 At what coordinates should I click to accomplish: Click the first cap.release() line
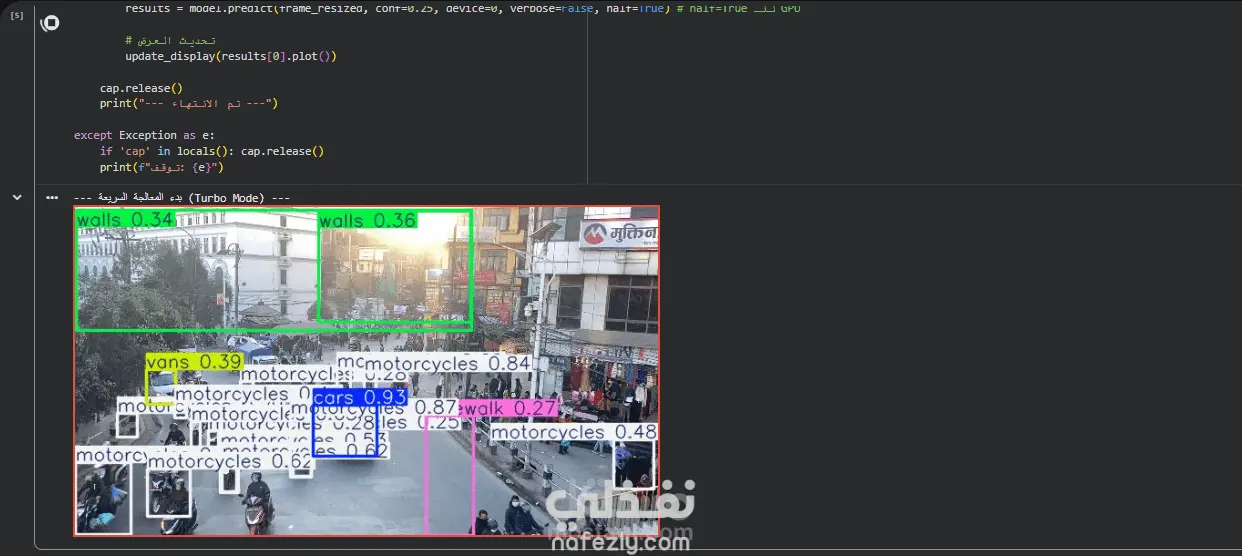coord(141,88)
